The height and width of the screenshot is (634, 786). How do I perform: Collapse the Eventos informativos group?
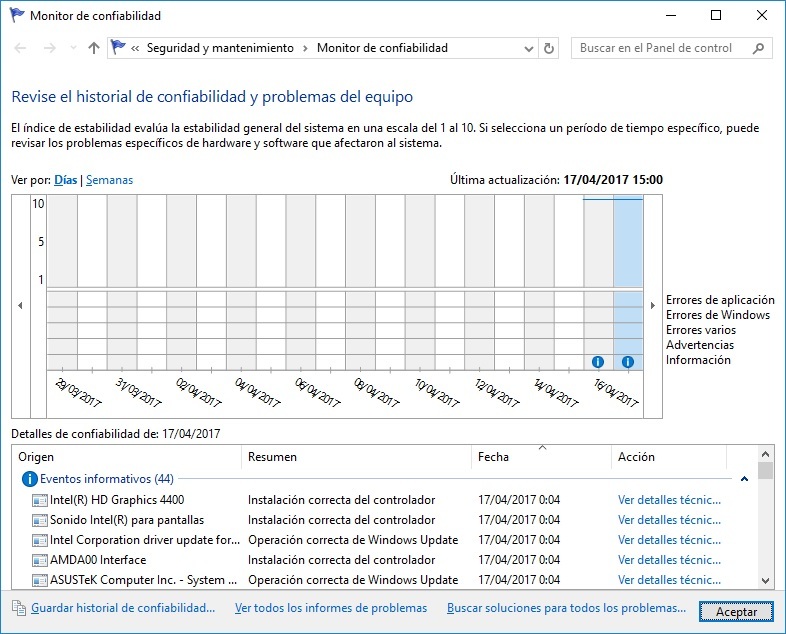tap(744, 479)
